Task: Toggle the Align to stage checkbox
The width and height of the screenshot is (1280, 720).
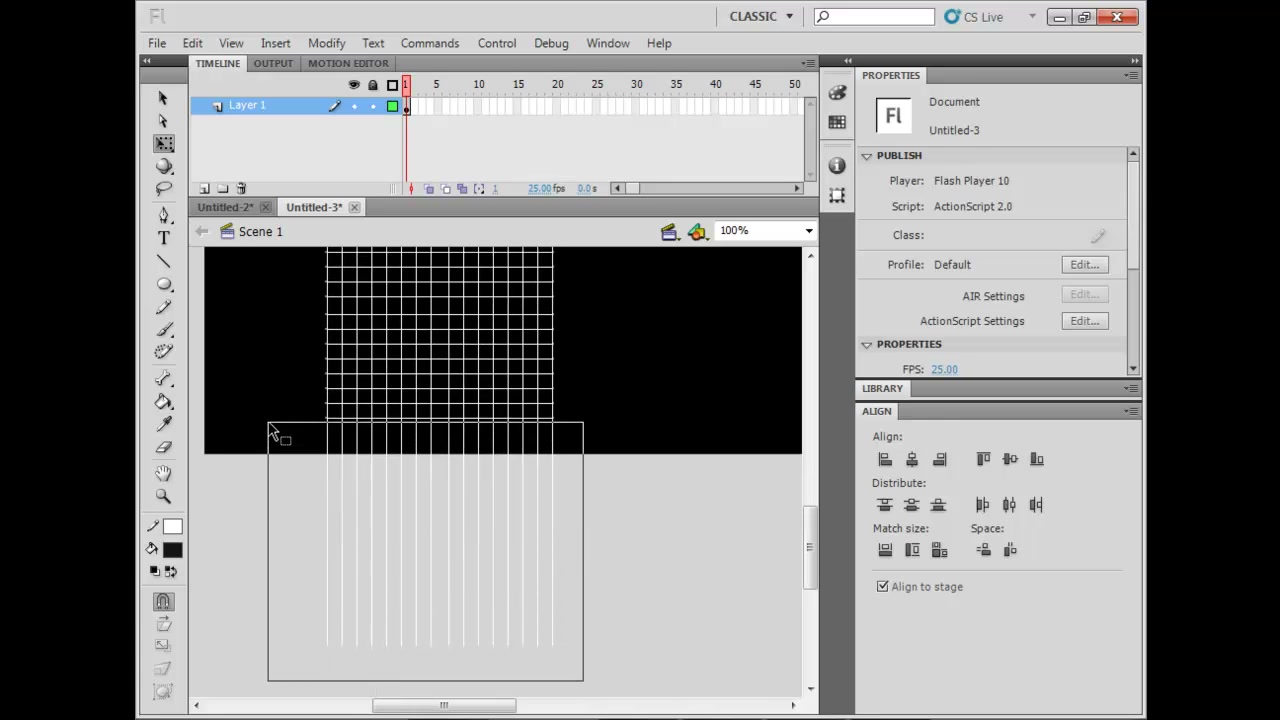Action: click(882, 587)
